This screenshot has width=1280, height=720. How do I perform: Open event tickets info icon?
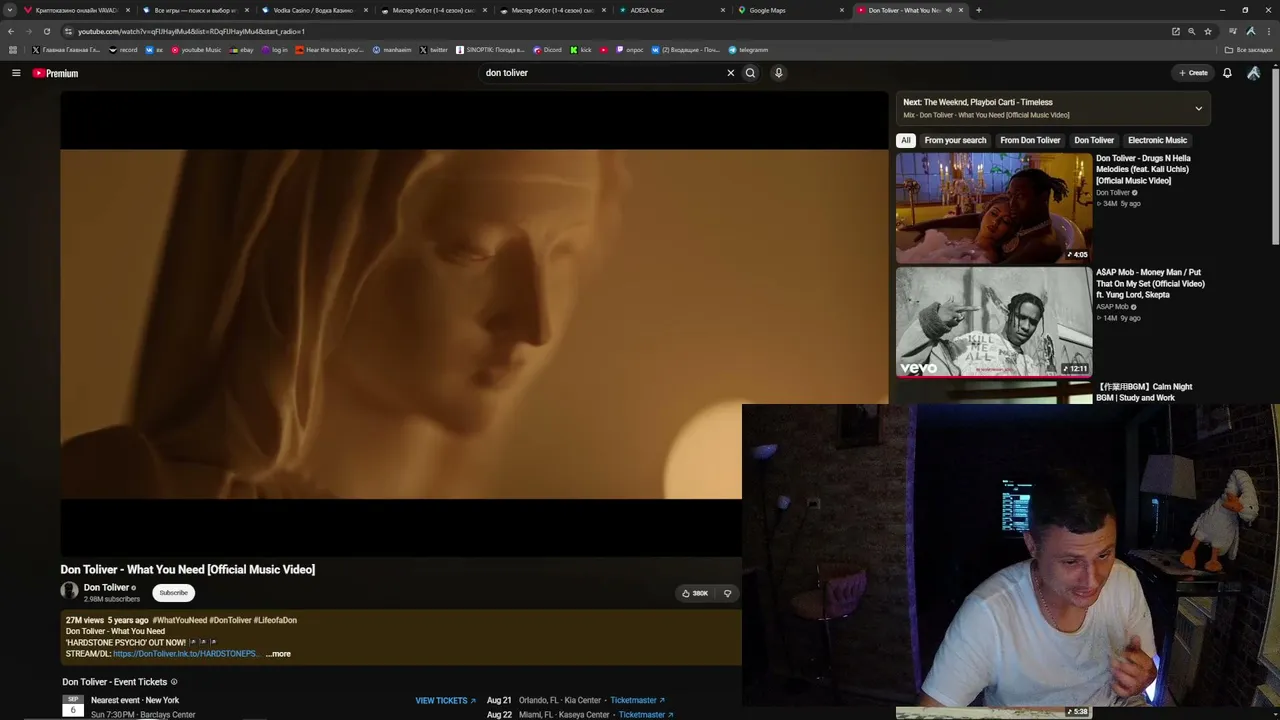coord(174,682)
